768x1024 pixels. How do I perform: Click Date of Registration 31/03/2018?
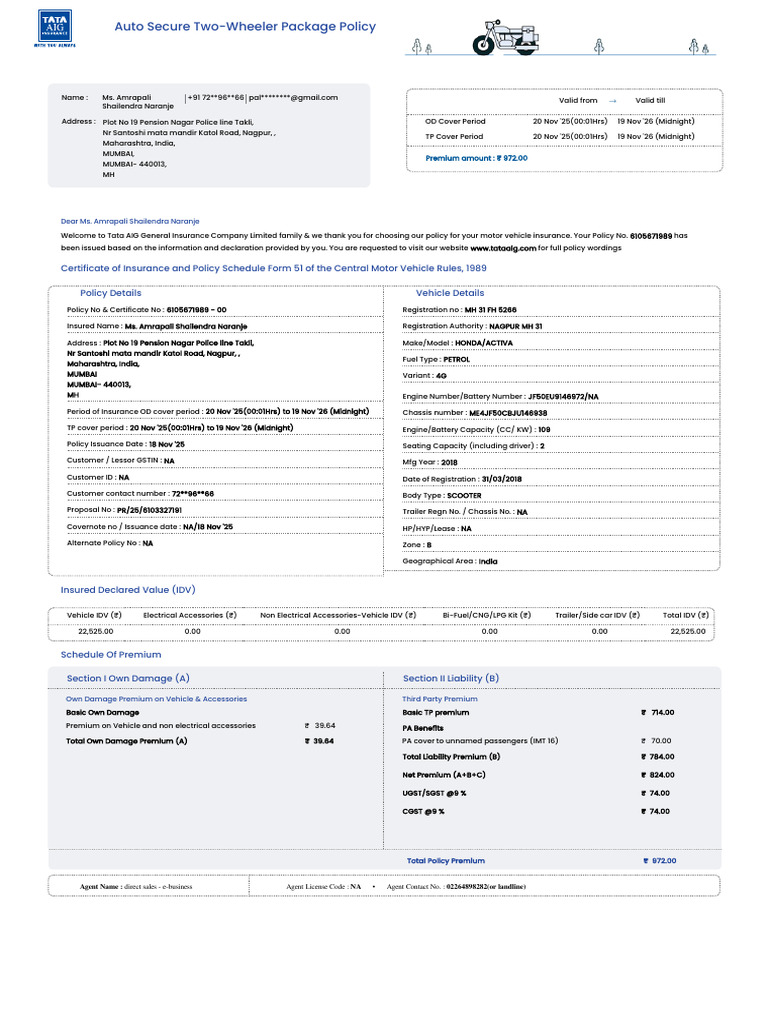(462, 479)
